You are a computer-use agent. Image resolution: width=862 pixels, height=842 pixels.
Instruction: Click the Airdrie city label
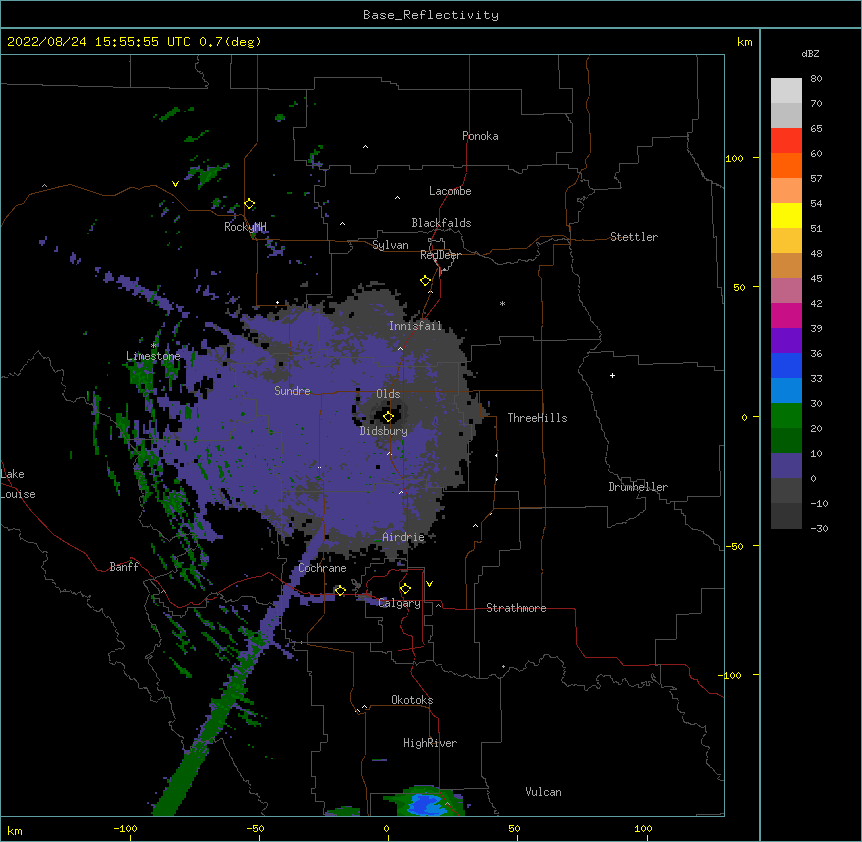pos(403,537)
